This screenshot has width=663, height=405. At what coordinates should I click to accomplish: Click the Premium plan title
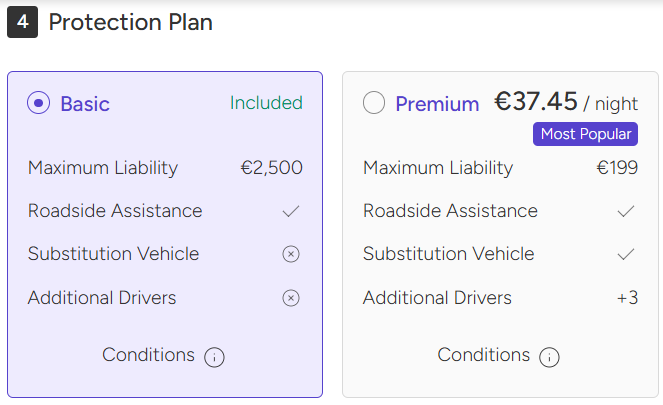click(437, 104)
